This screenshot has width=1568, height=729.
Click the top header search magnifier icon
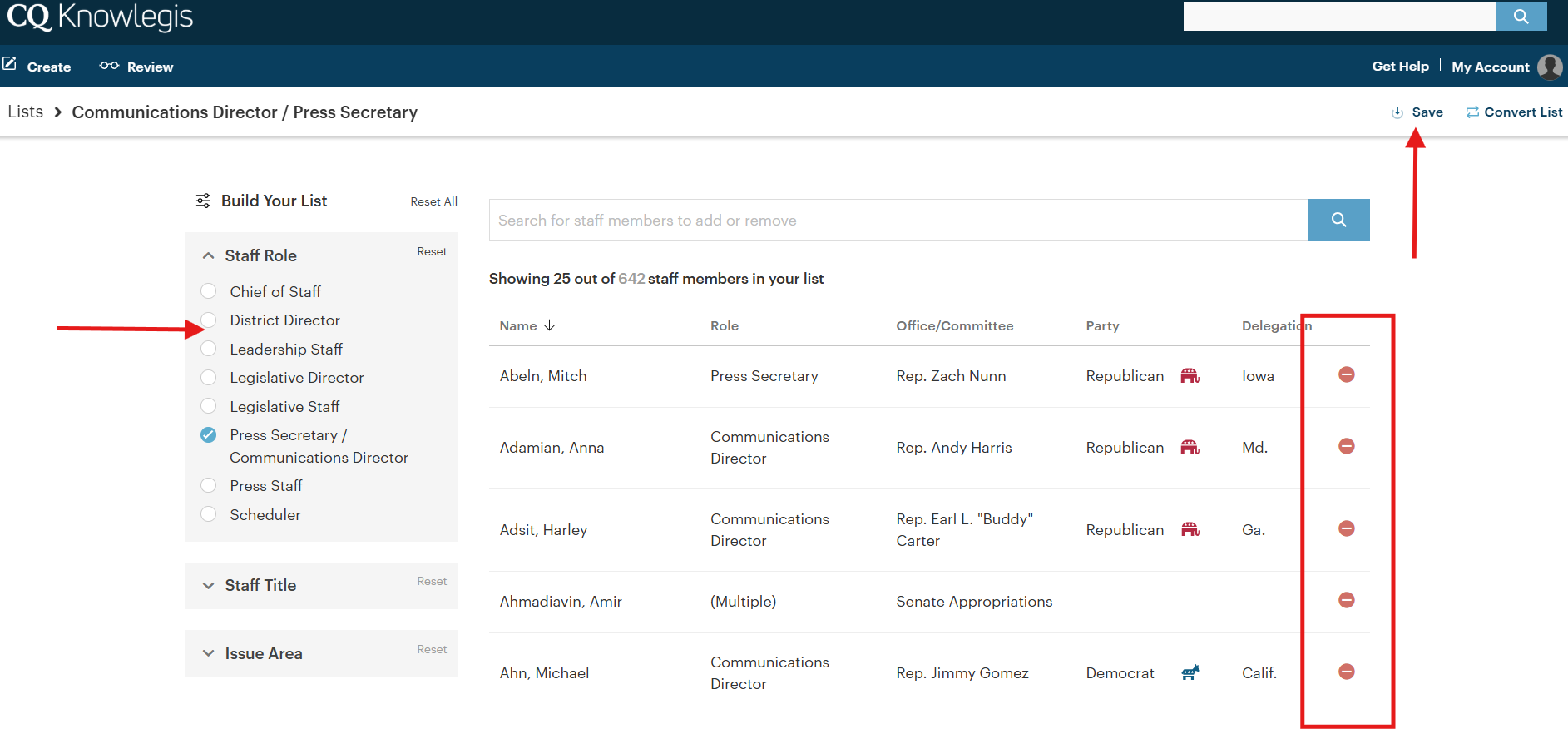[x=1521, y=17]
